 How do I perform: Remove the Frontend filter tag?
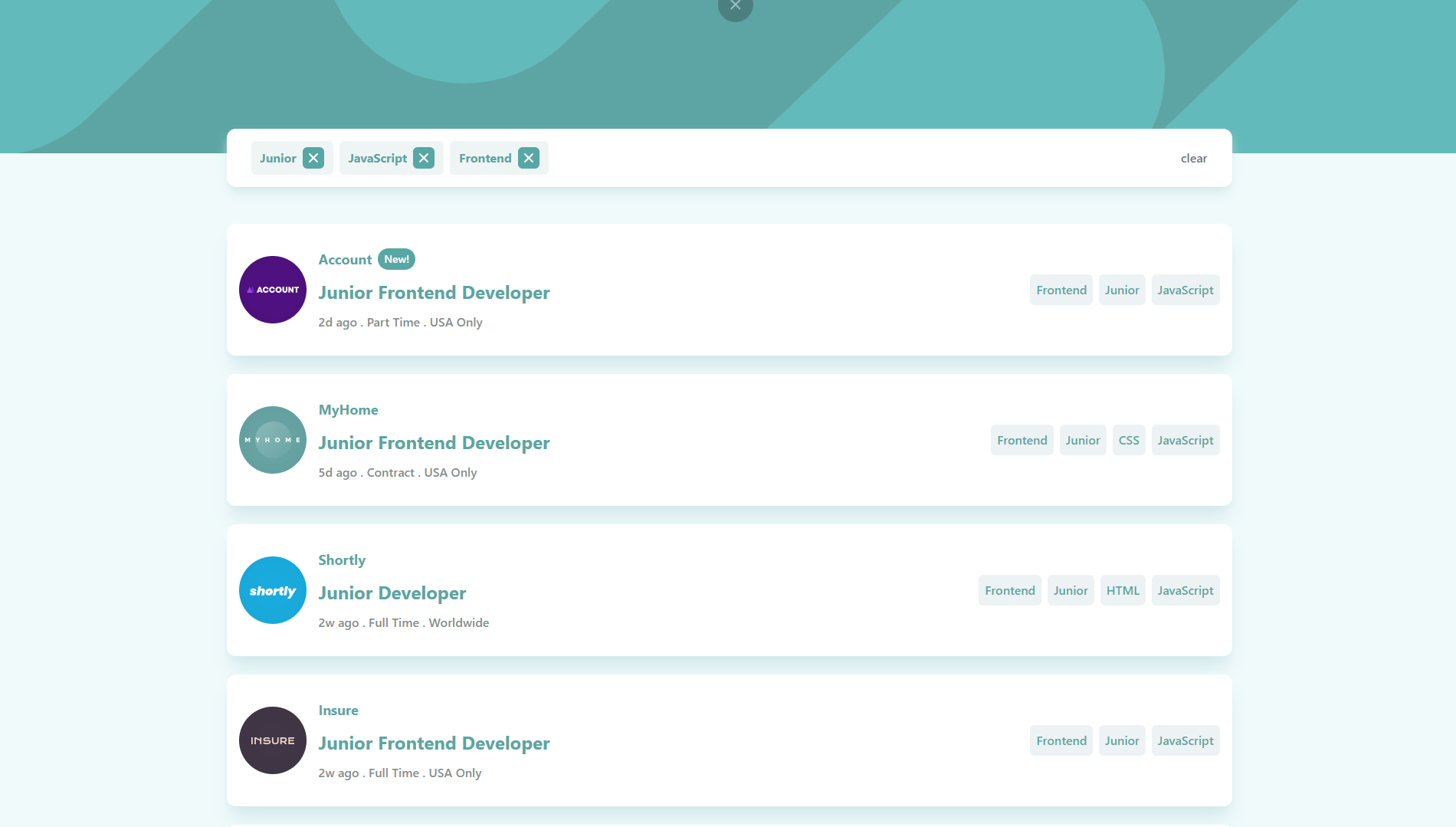pos(528,158)
